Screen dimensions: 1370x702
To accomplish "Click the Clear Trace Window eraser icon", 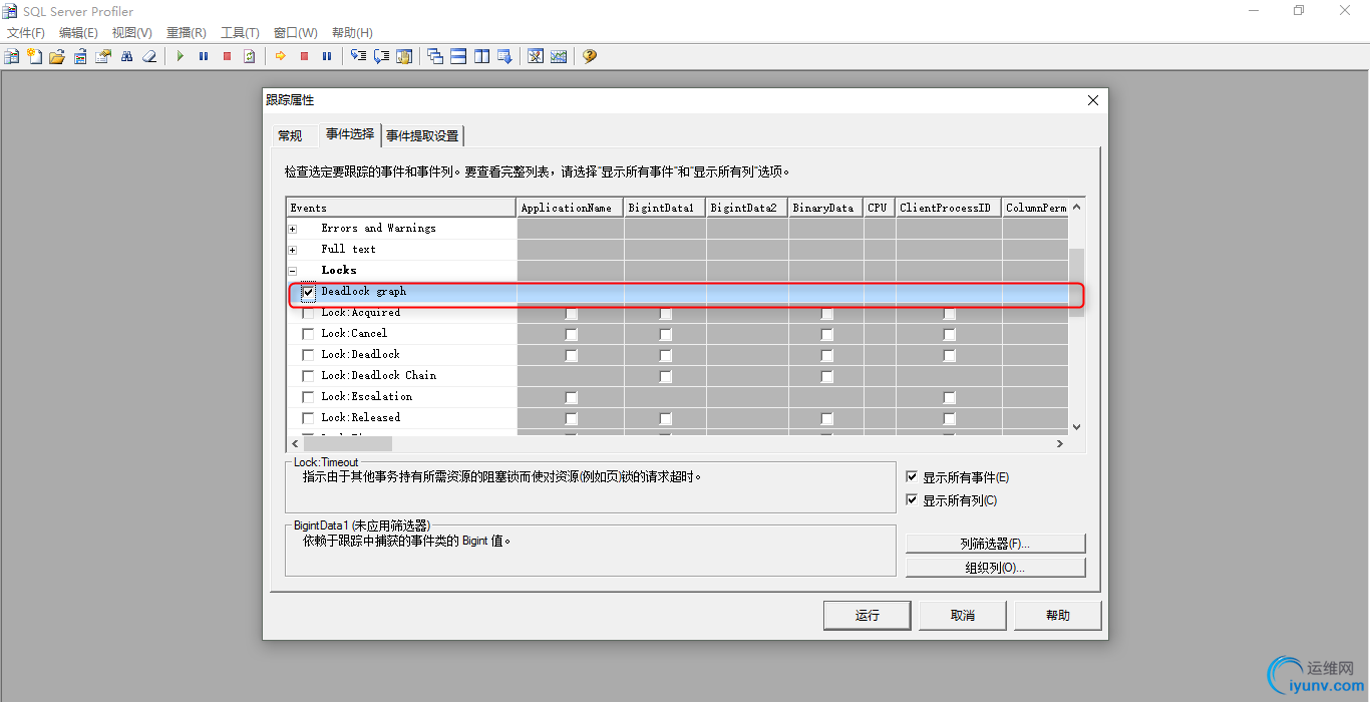I will [149, 56].
